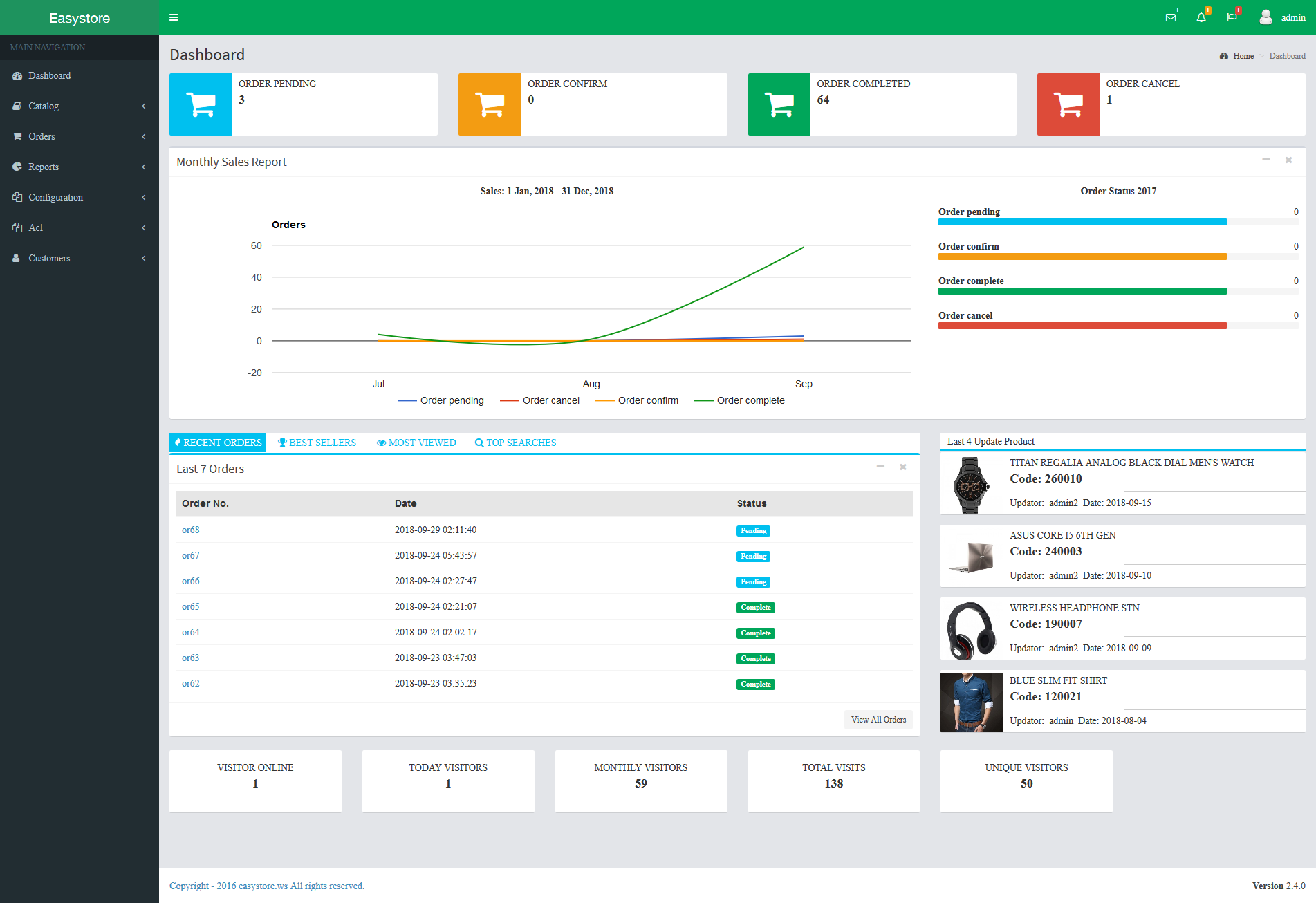Minimize the Last 7 Orders panel
The height and width of the screenshot is (903, 1316).
[880, 467]
